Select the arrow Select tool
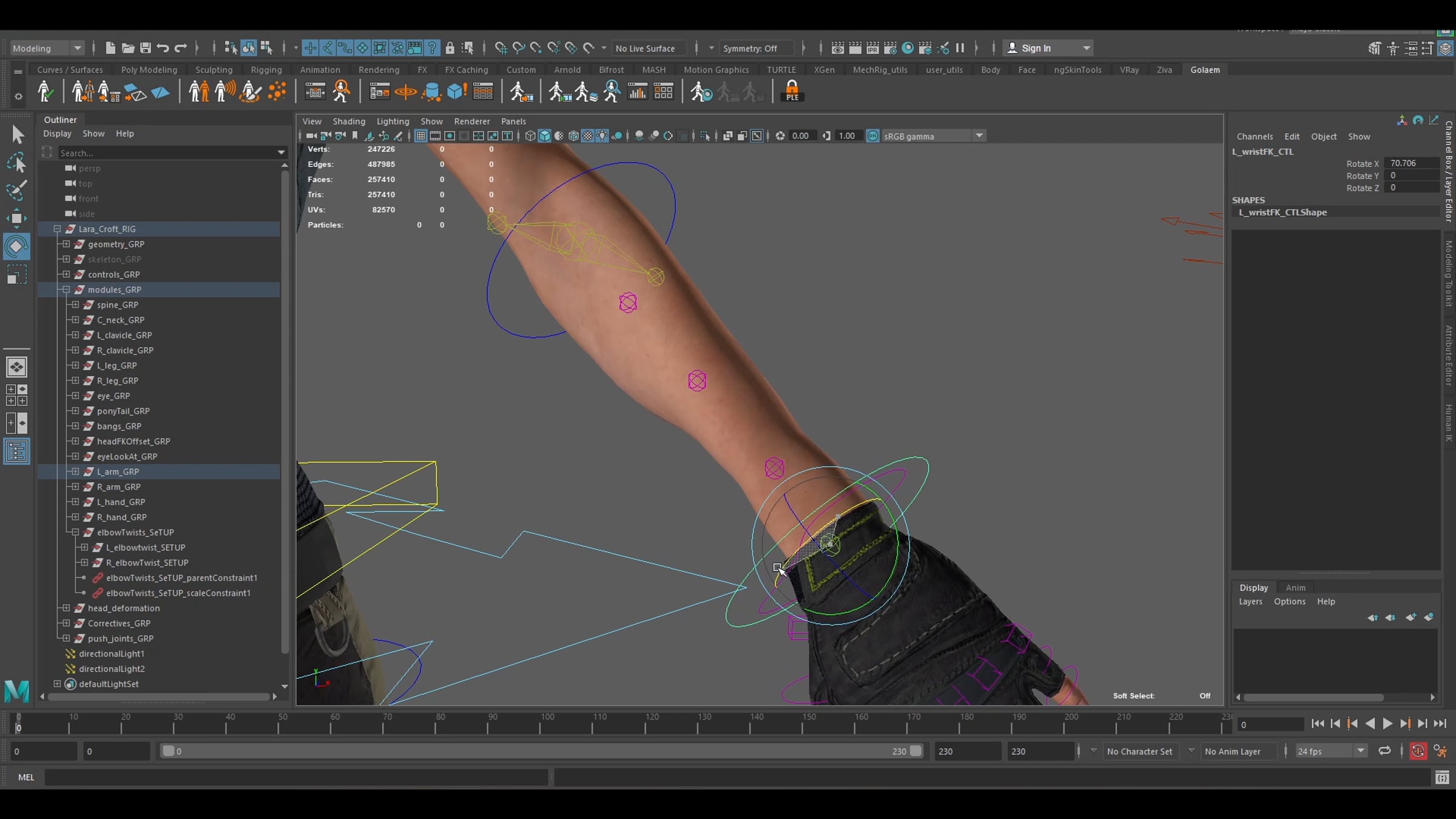Viewport: 1456px width, 819px height. [17, 134]
